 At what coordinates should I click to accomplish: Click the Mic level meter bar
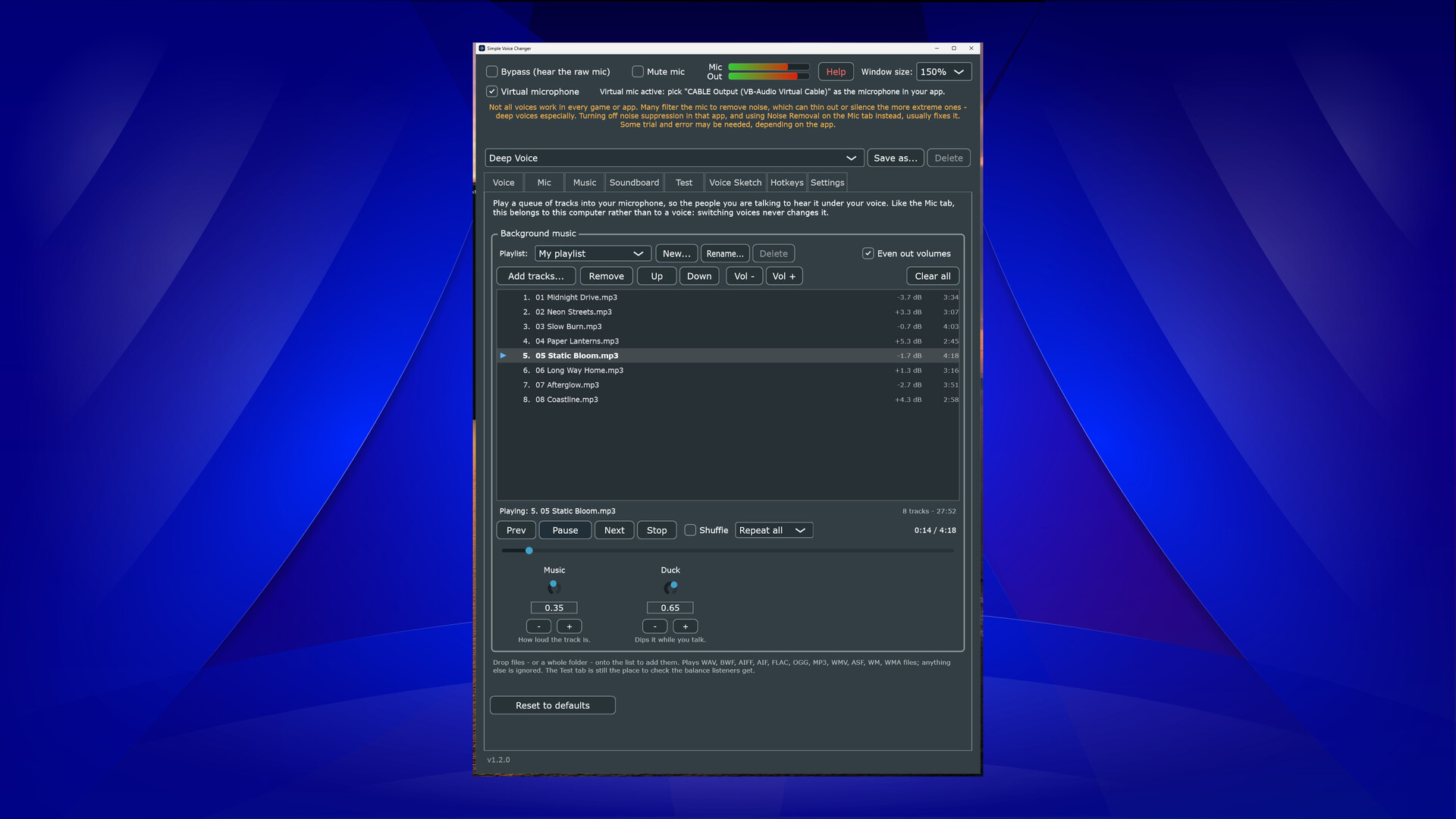click(x=769, y=67)
